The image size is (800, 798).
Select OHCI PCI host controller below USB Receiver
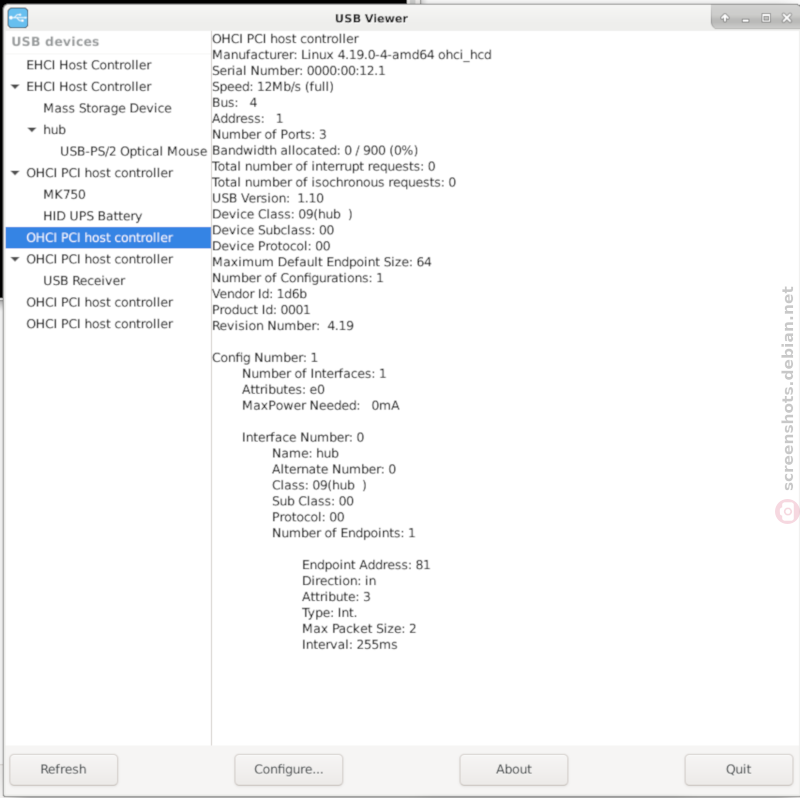(99, 302)
